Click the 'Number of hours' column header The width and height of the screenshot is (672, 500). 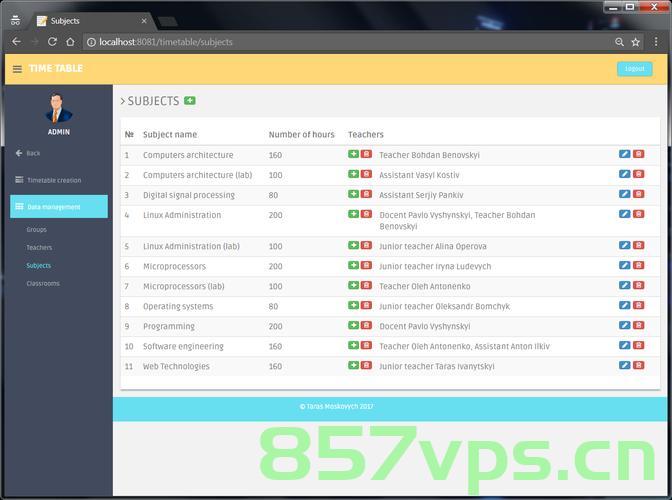coord(301,135)
